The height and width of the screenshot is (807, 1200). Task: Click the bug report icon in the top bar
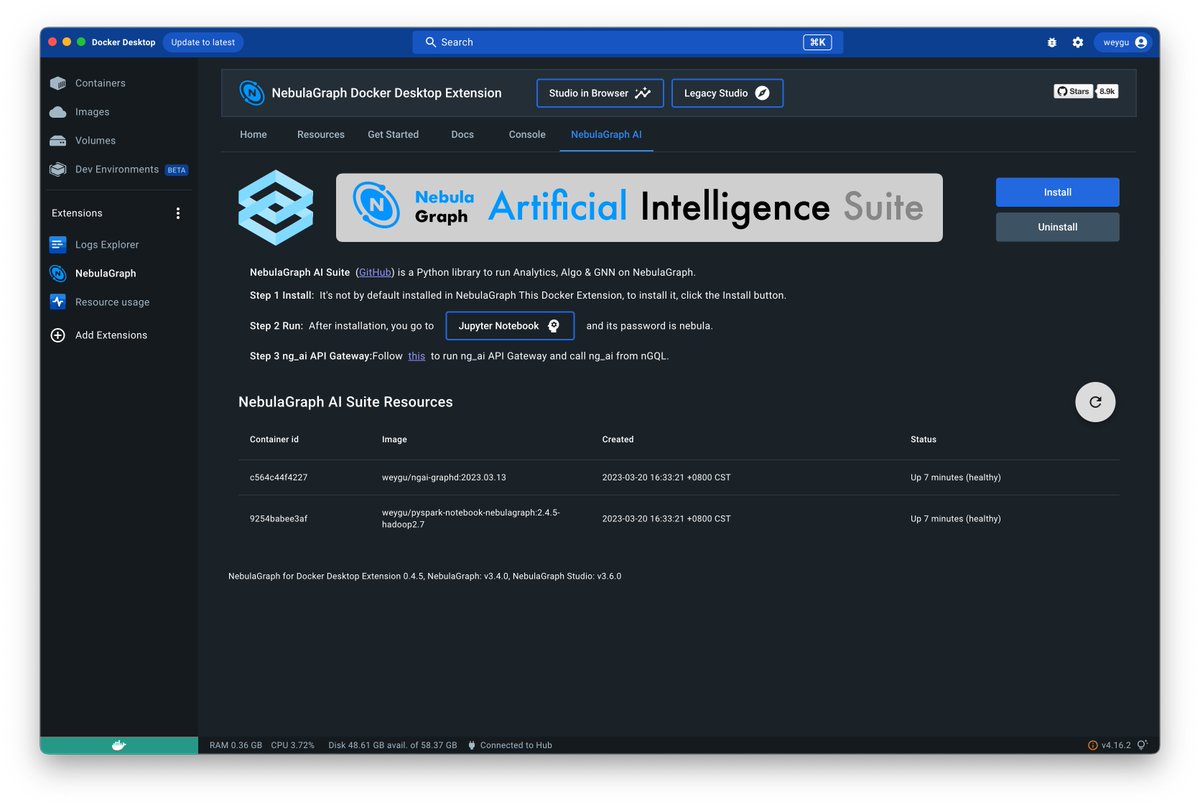pyautogui.click(x=1050, y=42)
